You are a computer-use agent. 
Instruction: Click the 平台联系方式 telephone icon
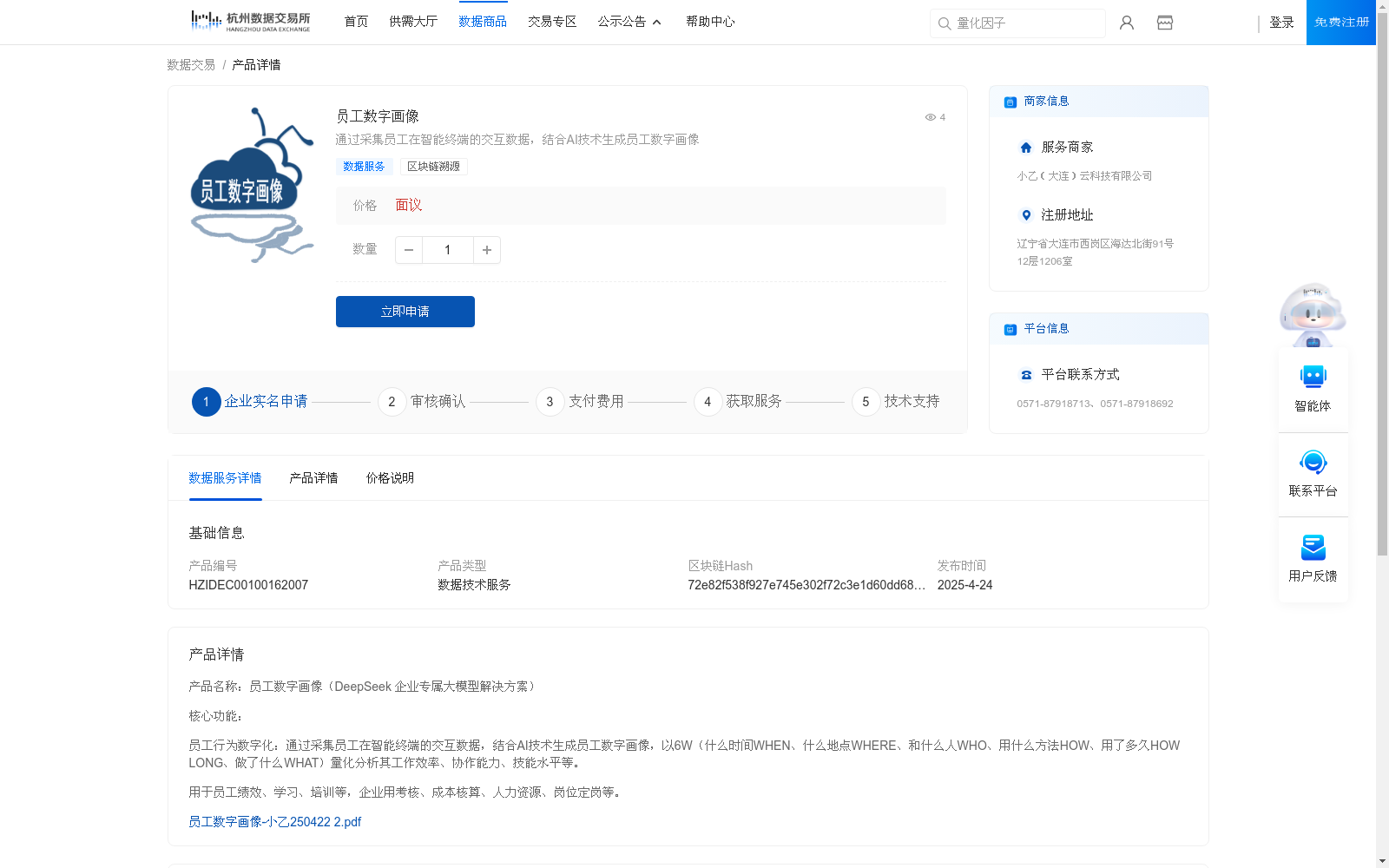click(1026, 375)
